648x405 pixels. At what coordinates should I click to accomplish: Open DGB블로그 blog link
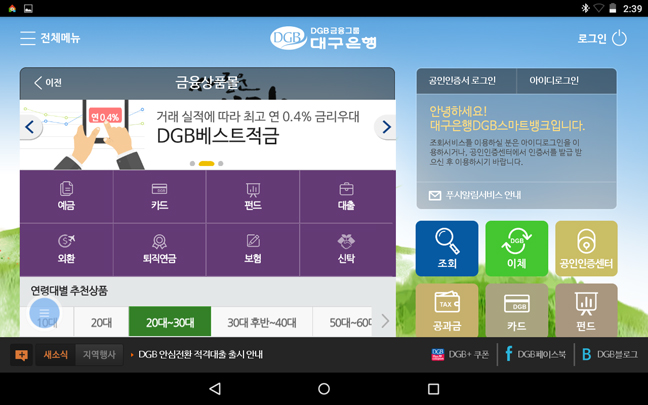tap(610, 355)
